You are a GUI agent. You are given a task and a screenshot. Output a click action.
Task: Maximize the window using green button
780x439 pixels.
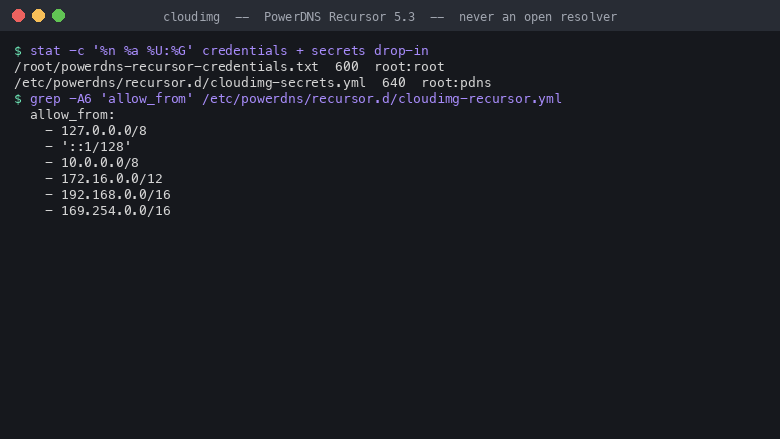58,16
